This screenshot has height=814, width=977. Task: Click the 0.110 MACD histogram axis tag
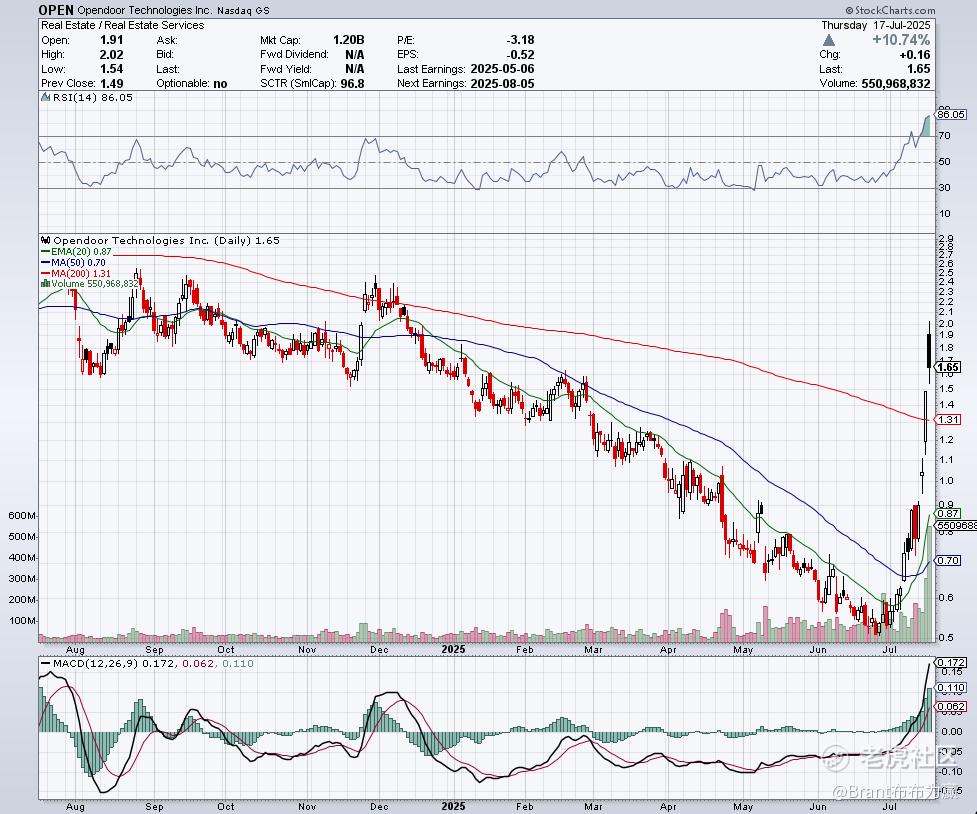pos(951,687)
